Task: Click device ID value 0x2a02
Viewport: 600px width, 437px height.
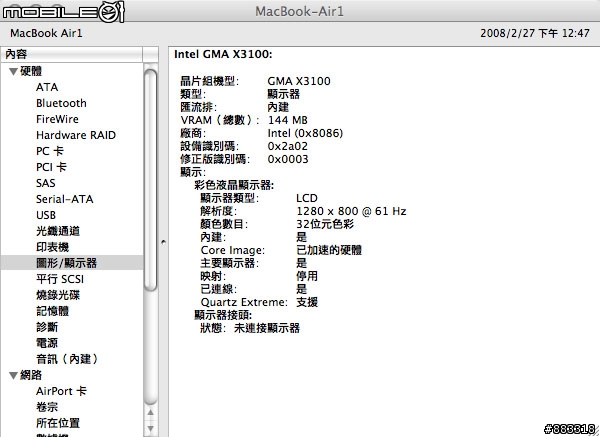Action: pyautogui.click(x=288, y=146)
